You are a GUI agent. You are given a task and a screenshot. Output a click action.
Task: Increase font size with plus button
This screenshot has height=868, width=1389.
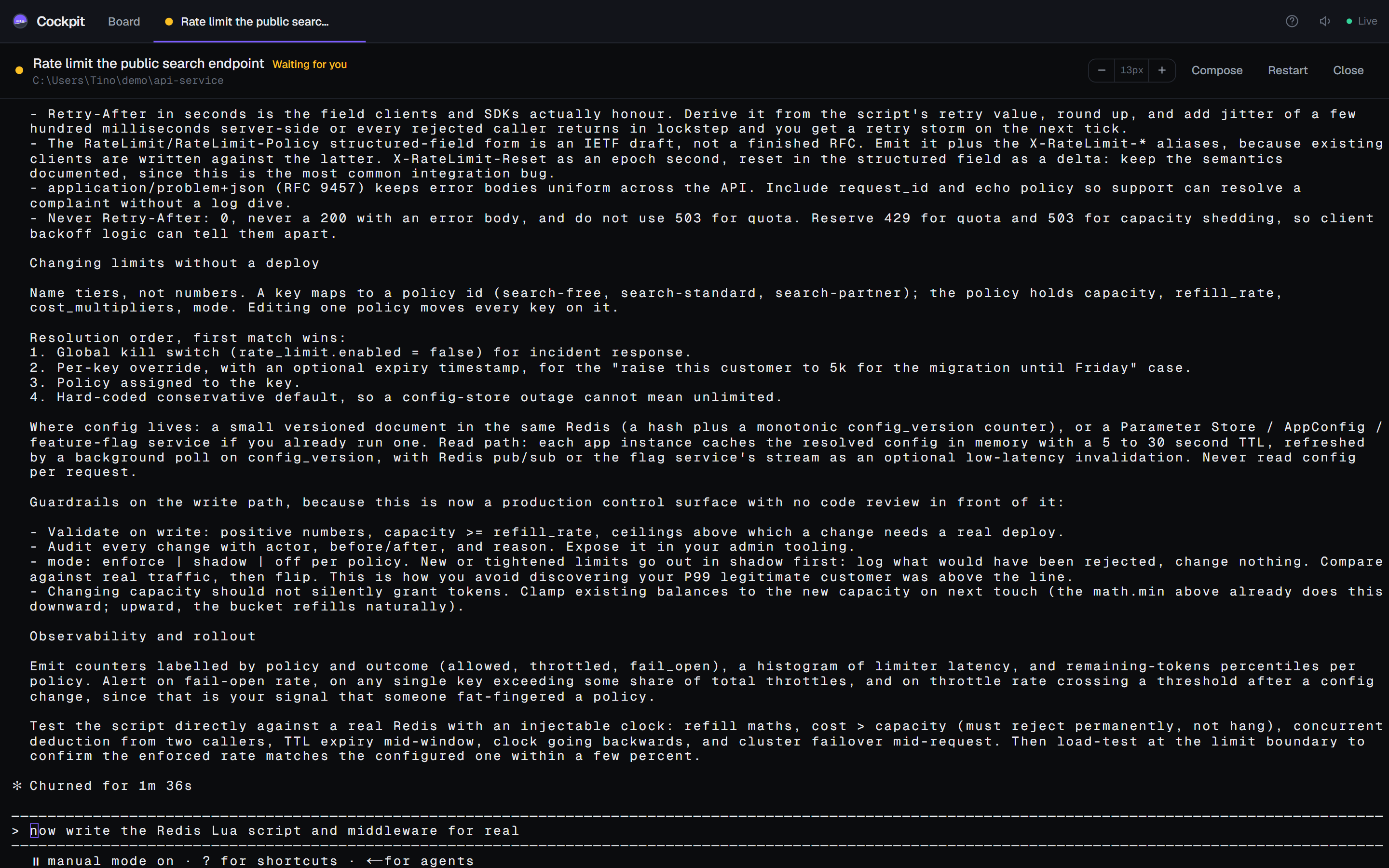[x=1162, y=70]
